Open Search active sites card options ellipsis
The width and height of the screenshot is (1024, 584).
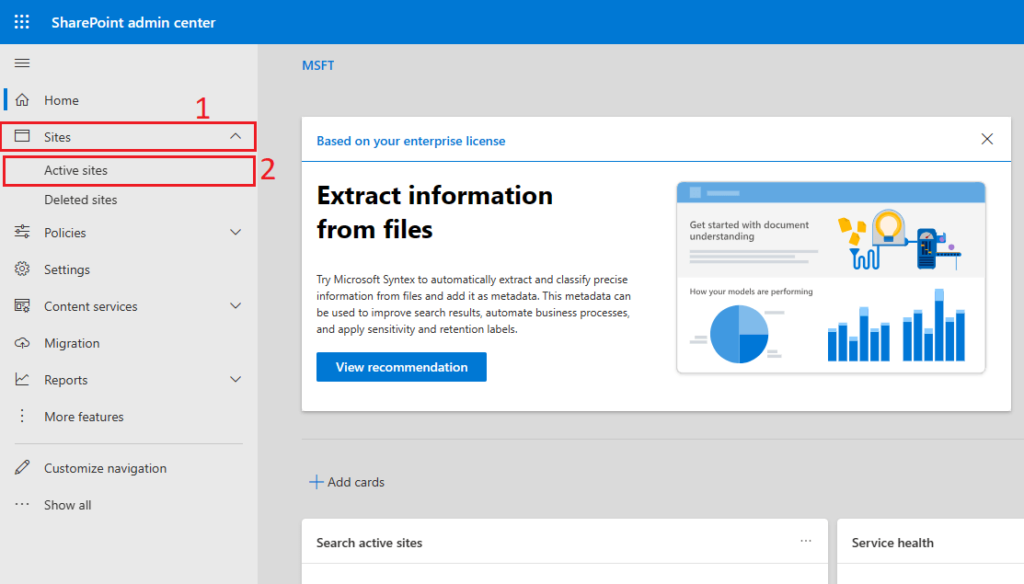[x=806, y=541]
